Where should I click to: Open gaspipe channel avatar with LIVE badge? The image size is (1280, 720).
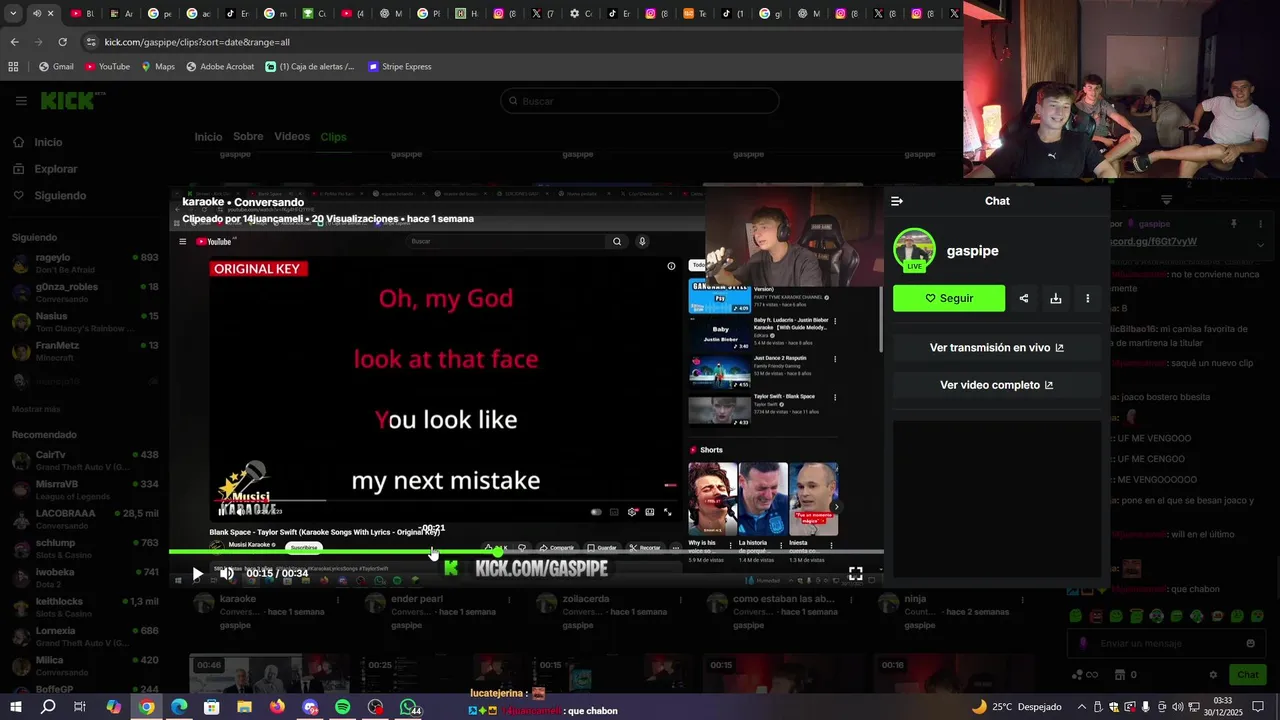tap(914, 250)
